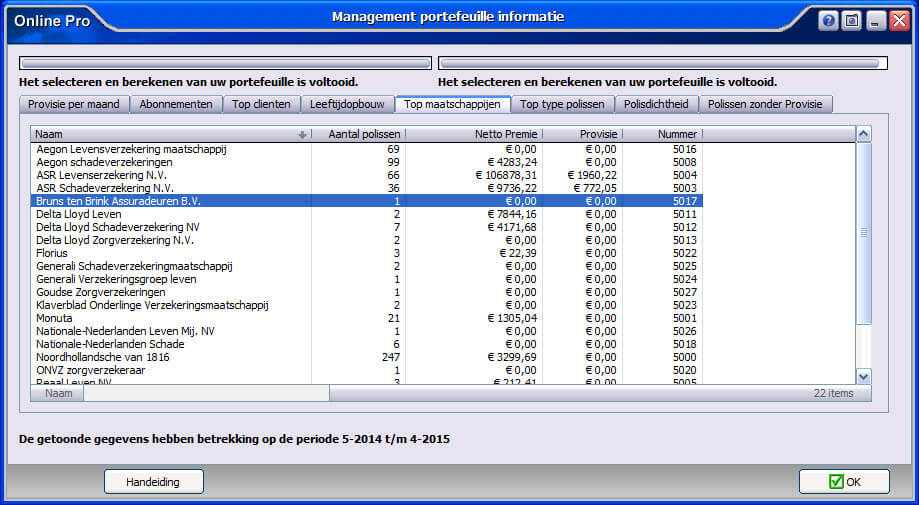Select row Aegon Levensverzekering maatschappij
919x505 pixels.
click(367, 149)
